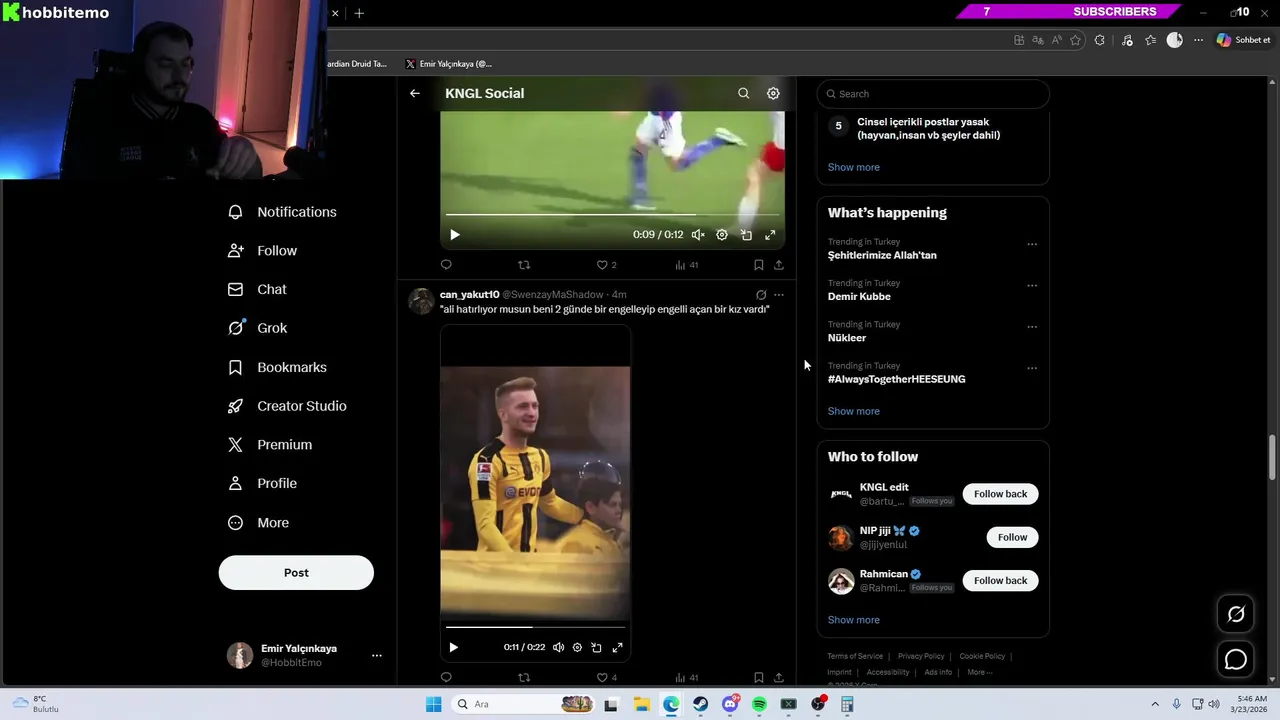Click the page's vertical scrollbar thumb

click(x=1273, y=458)
